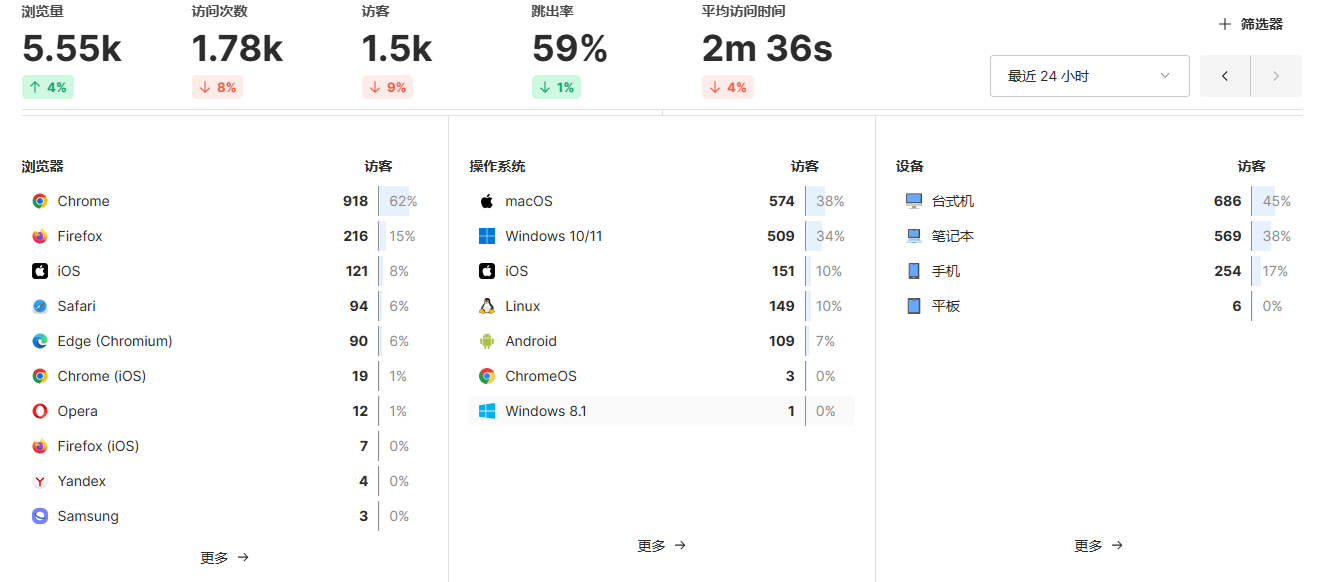Click the Chrome browser icon
Image resolution: width=1330 pixels, height=582 pixels.
pos(40,201)
